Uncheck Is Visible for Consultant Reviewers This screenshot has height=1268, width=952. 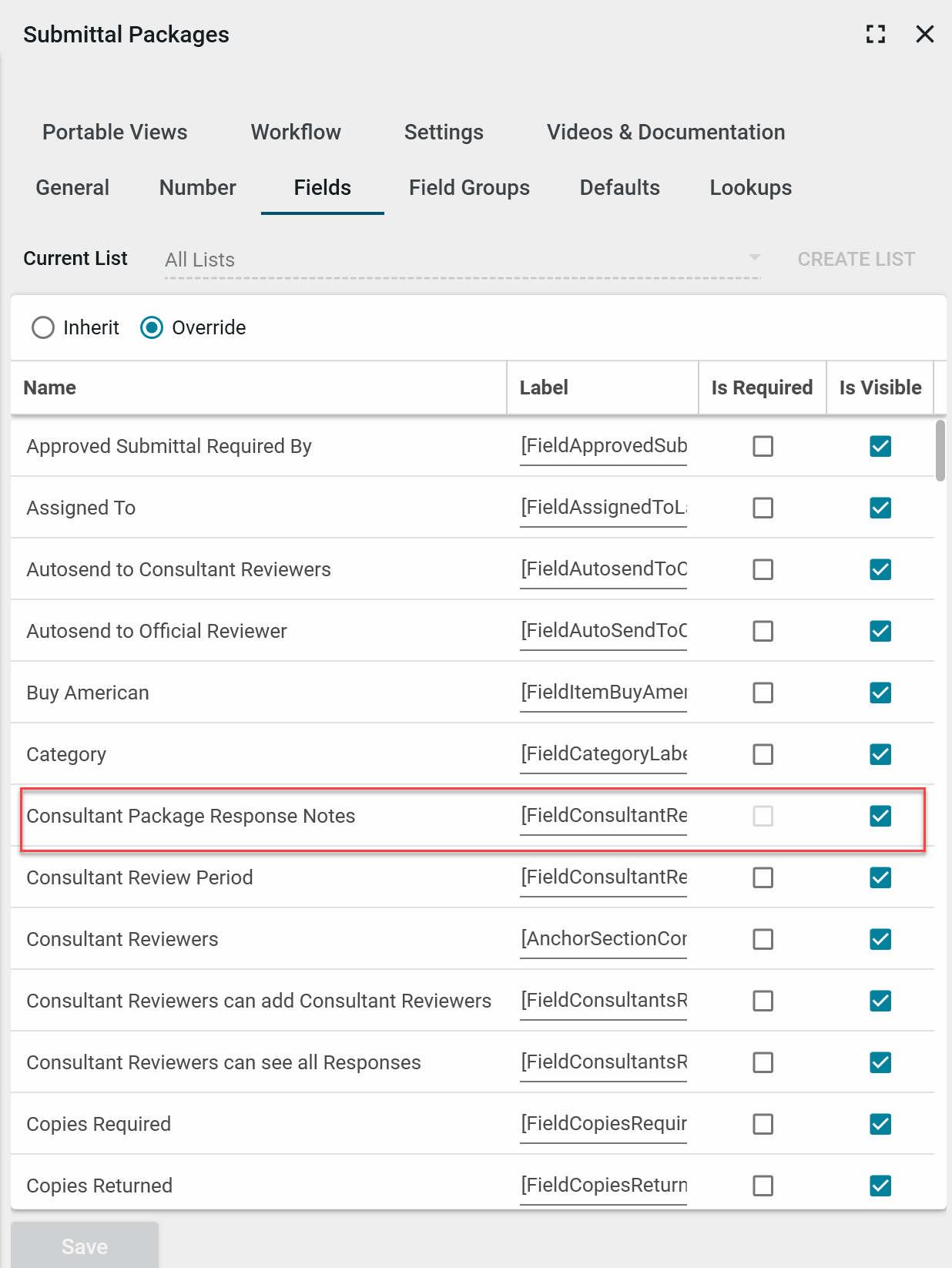coord(880,939)
